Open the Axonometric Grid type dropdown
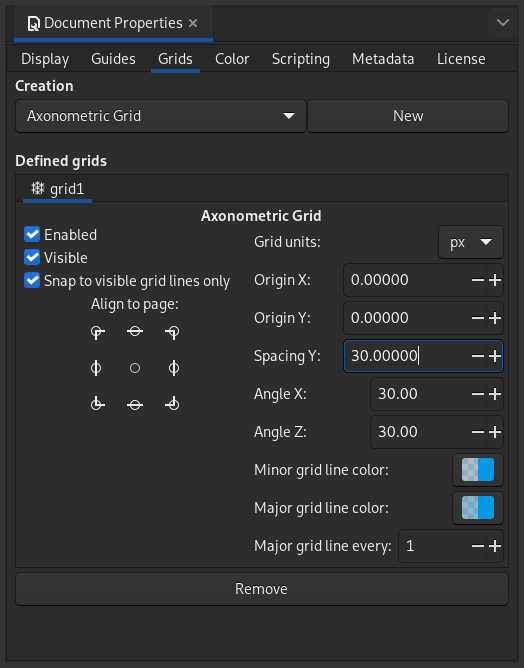The height and width of the screenshot is (668, 524). [x=161, y=116]
